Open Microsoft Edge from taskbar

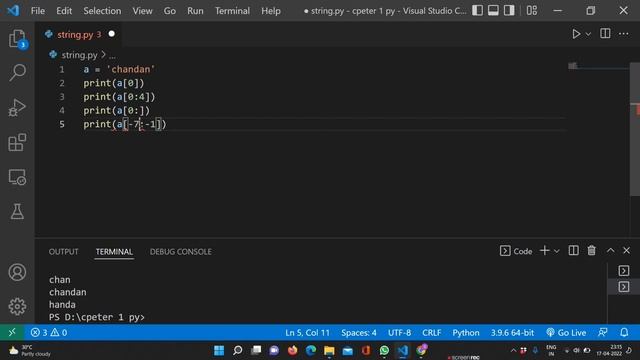click(311, 351)
